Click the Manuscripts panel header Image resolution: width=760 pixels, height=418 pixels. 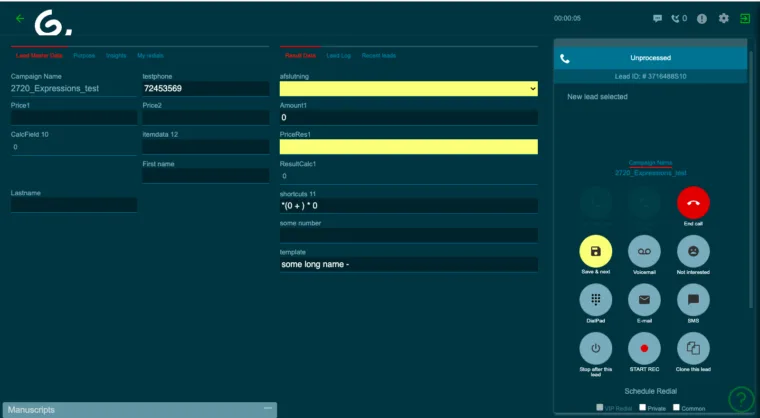click(x=140, y=410)
